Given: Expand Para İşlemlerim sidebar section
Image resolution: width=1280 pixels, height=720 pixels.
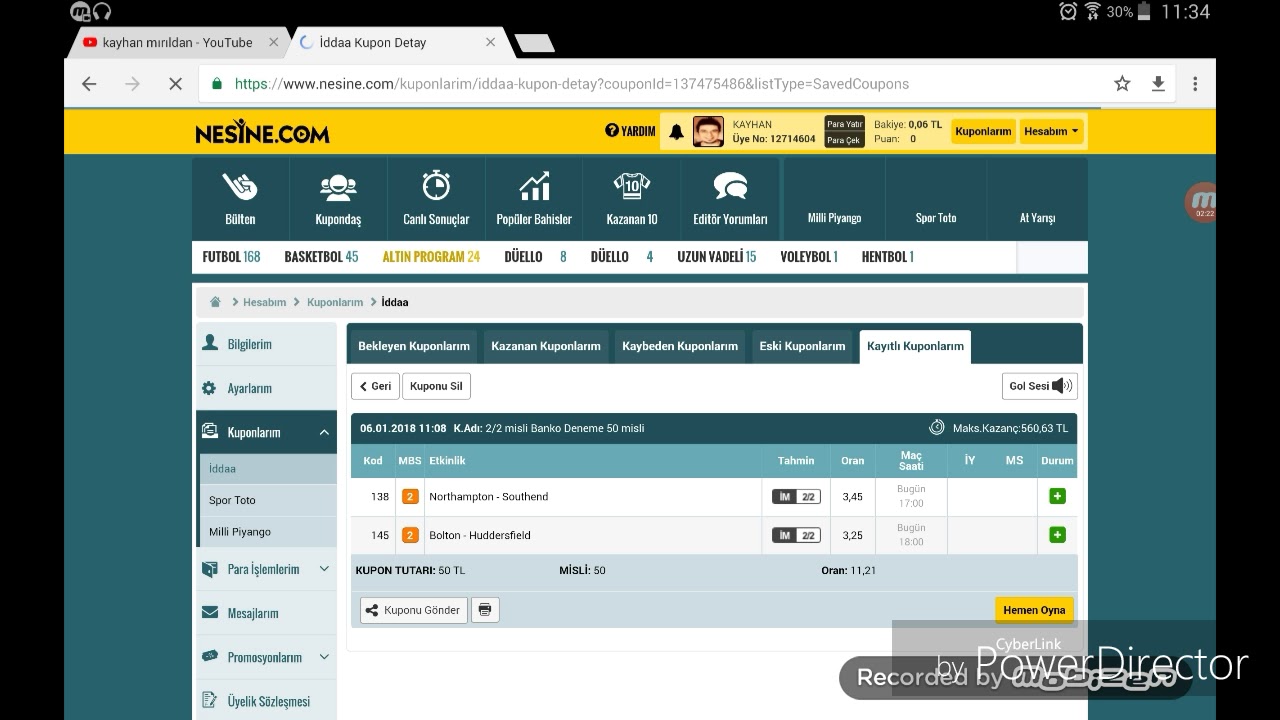Looking at the screenshot, I should (266, 569).
